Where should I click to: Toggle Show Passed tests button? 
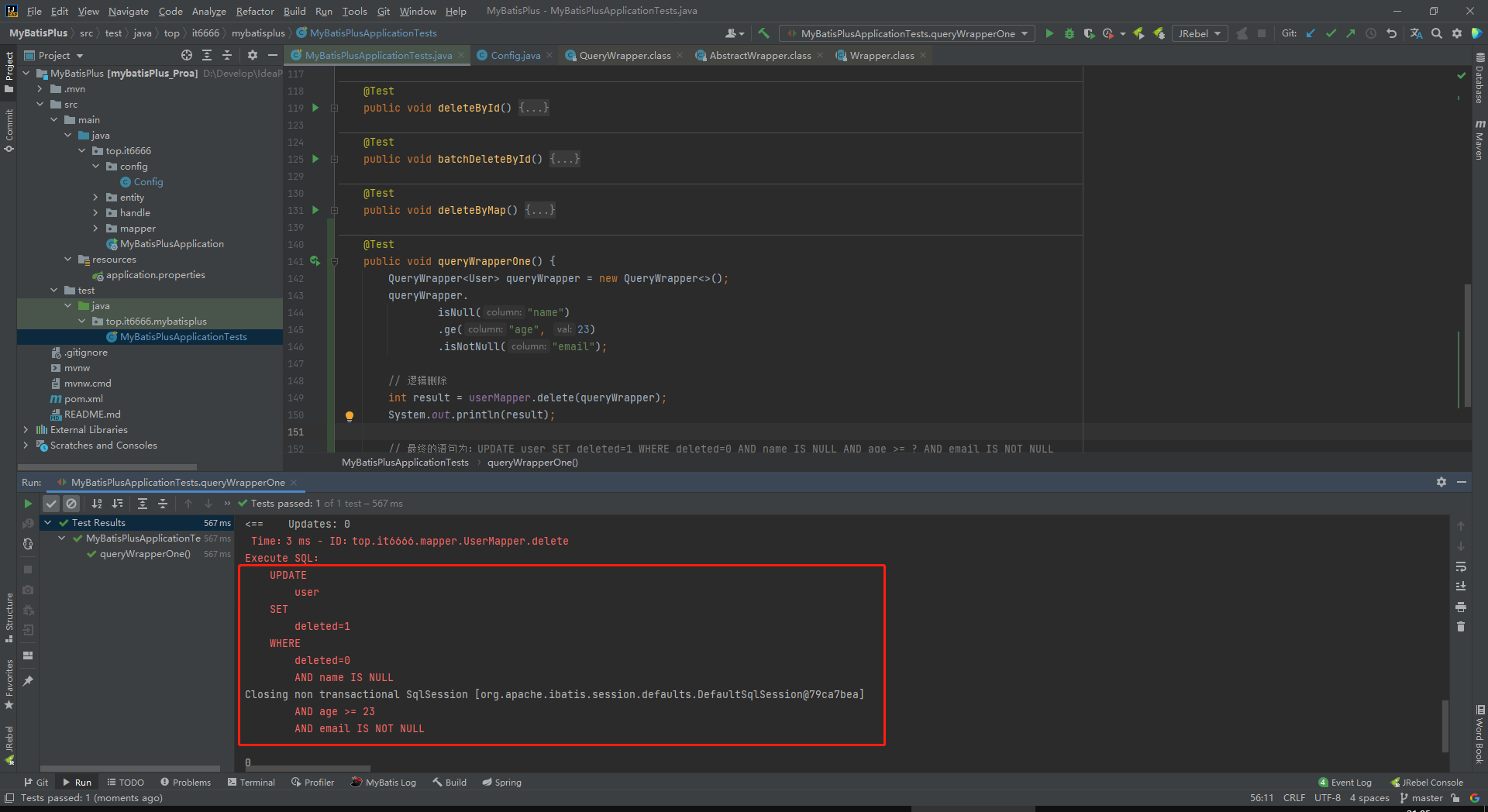[51, 504]
